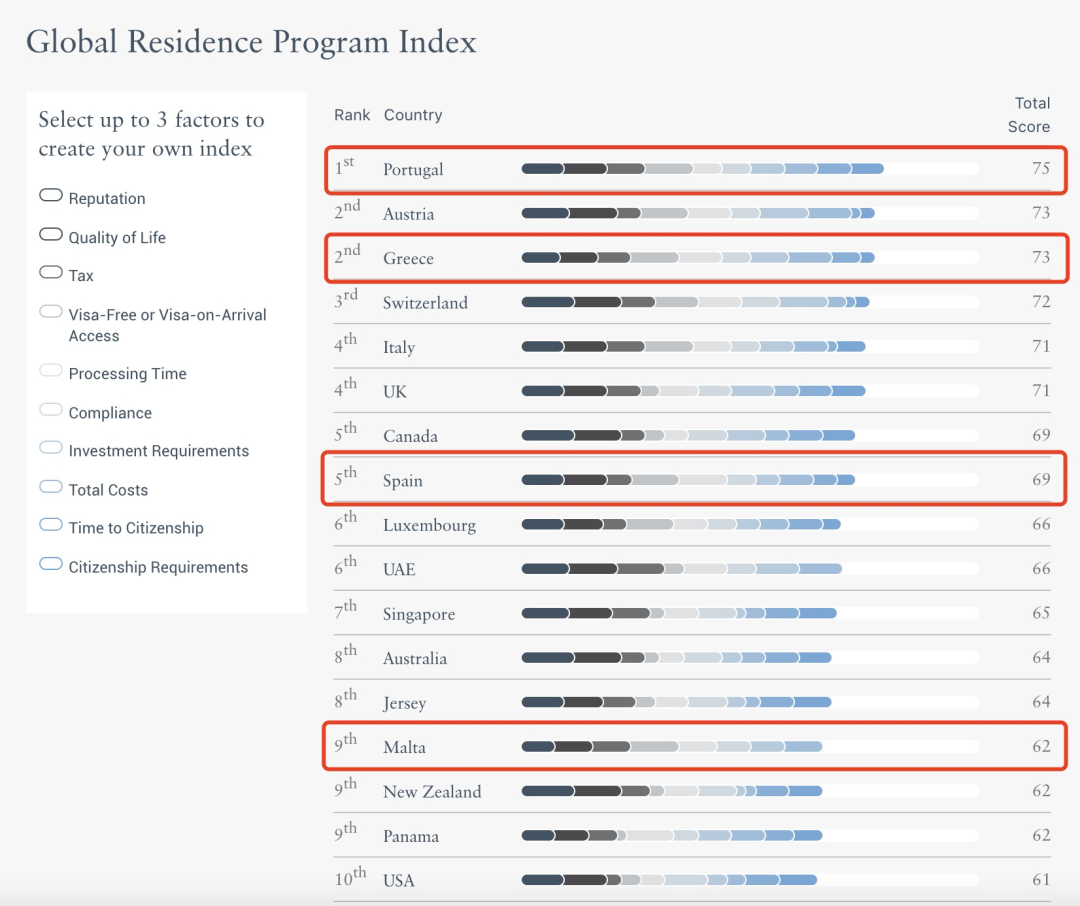Viewport: 1080px width, 906px height.
Task: Click the Spain country name
Action: point(403,481)
